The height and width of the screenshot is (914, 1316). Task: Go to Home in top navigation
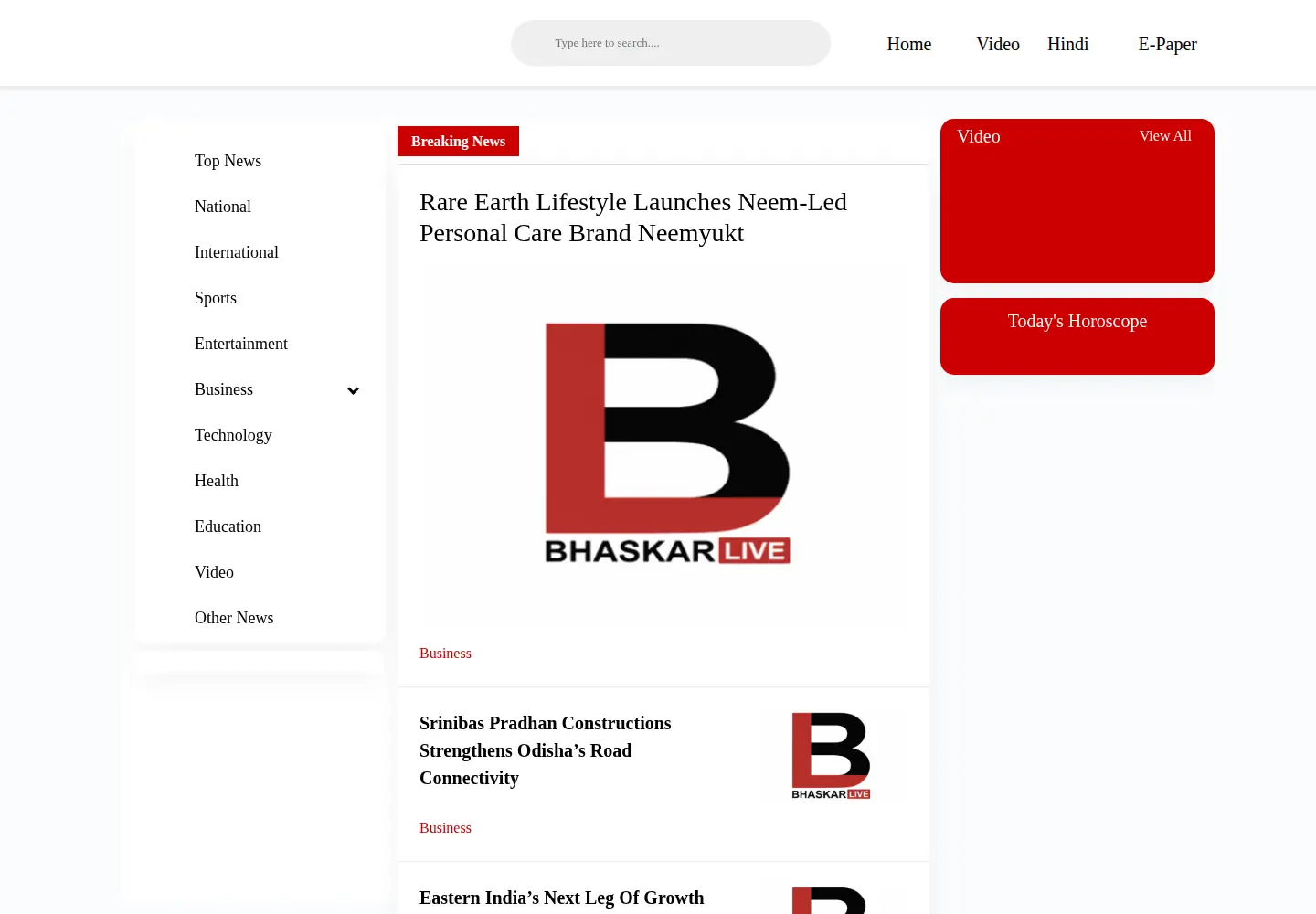point(909,44)
